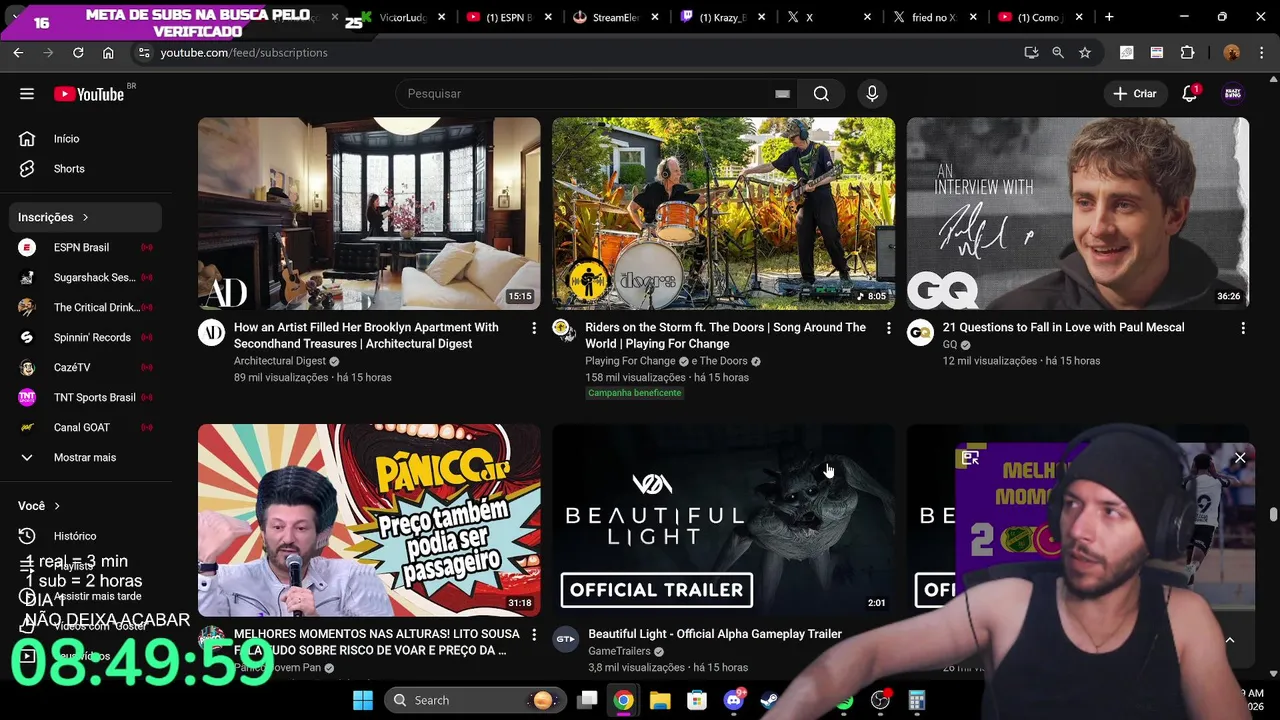Open Playing For Change channel name link
The height and width of the screenshot is (720, 1280).
tap(630, 361)
